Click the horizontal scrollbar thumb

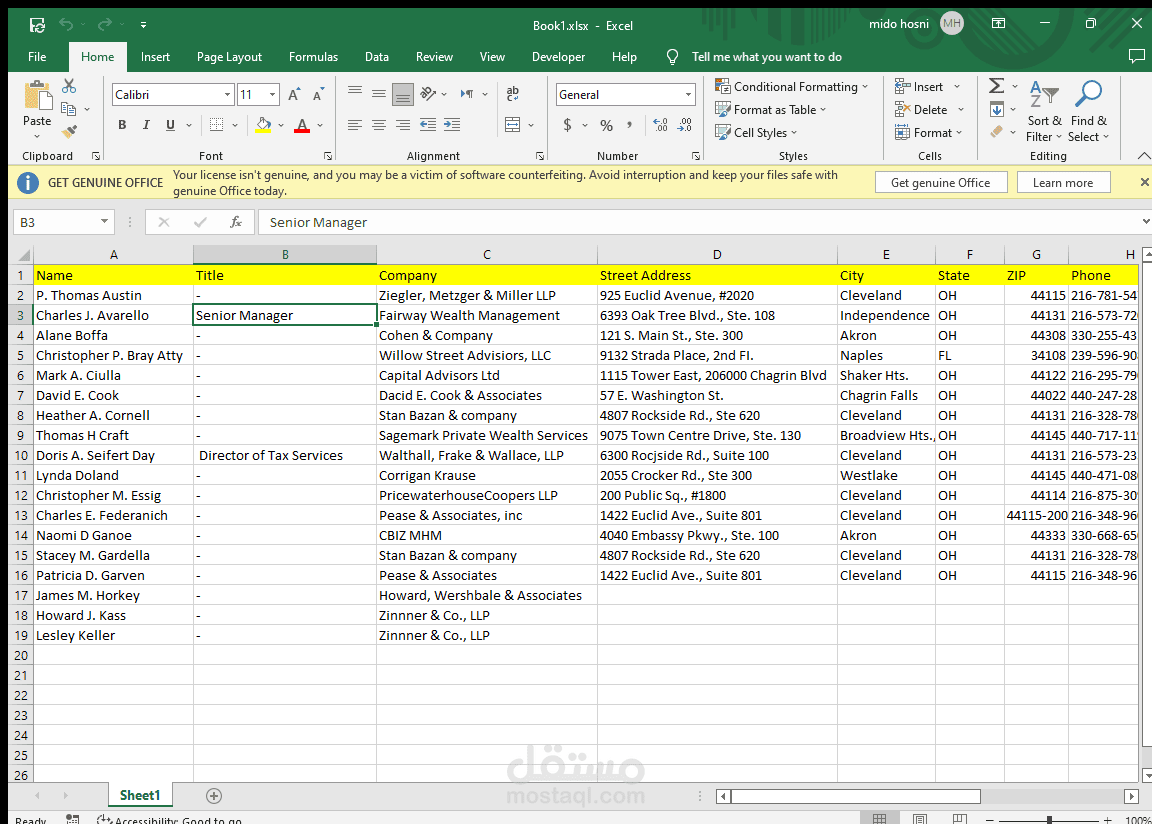click(855, 796)
